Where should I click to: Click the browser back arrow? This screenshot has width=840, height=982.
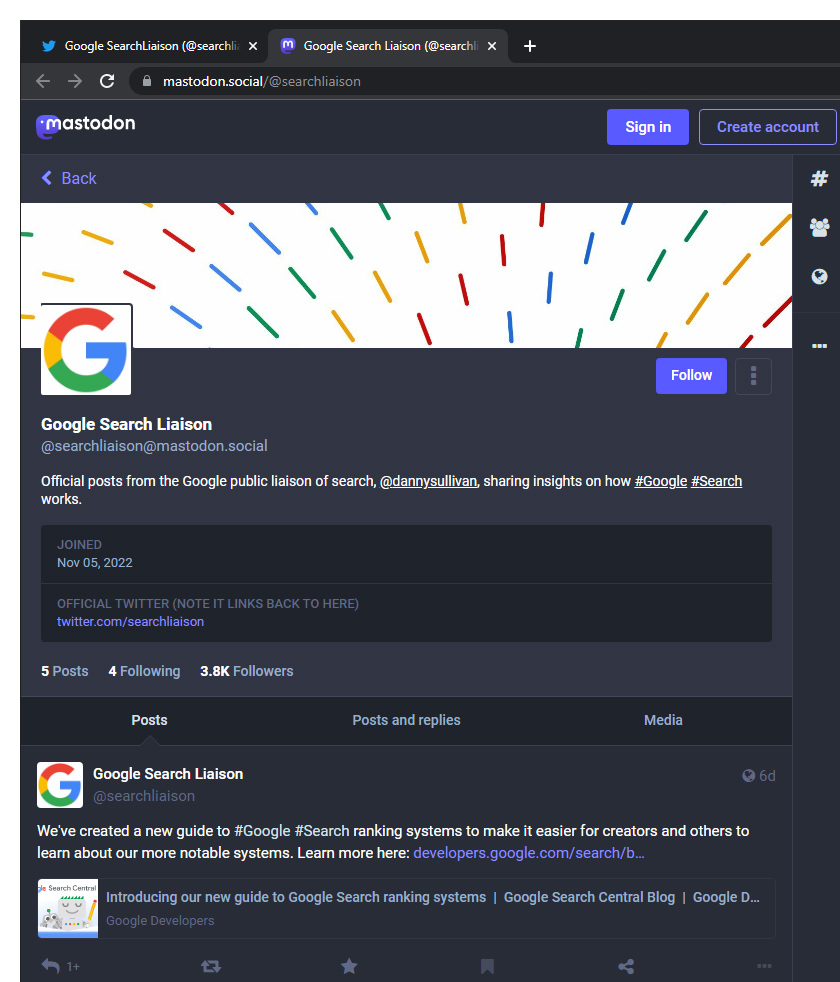(x=43, y=81)
